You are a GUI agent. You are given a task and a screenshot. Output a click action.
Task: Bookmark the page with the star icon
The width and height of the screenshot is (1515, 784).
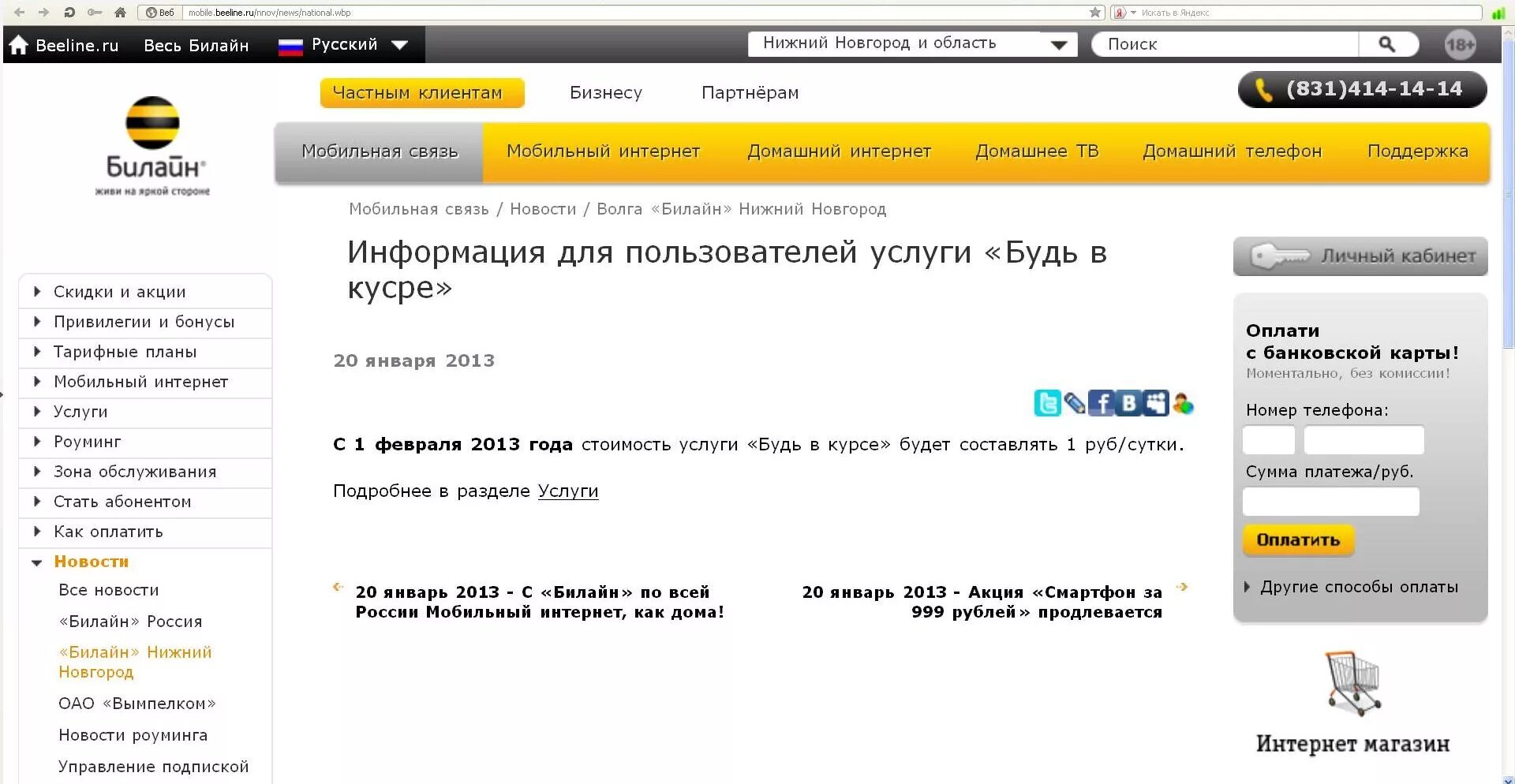point(1095,12)
